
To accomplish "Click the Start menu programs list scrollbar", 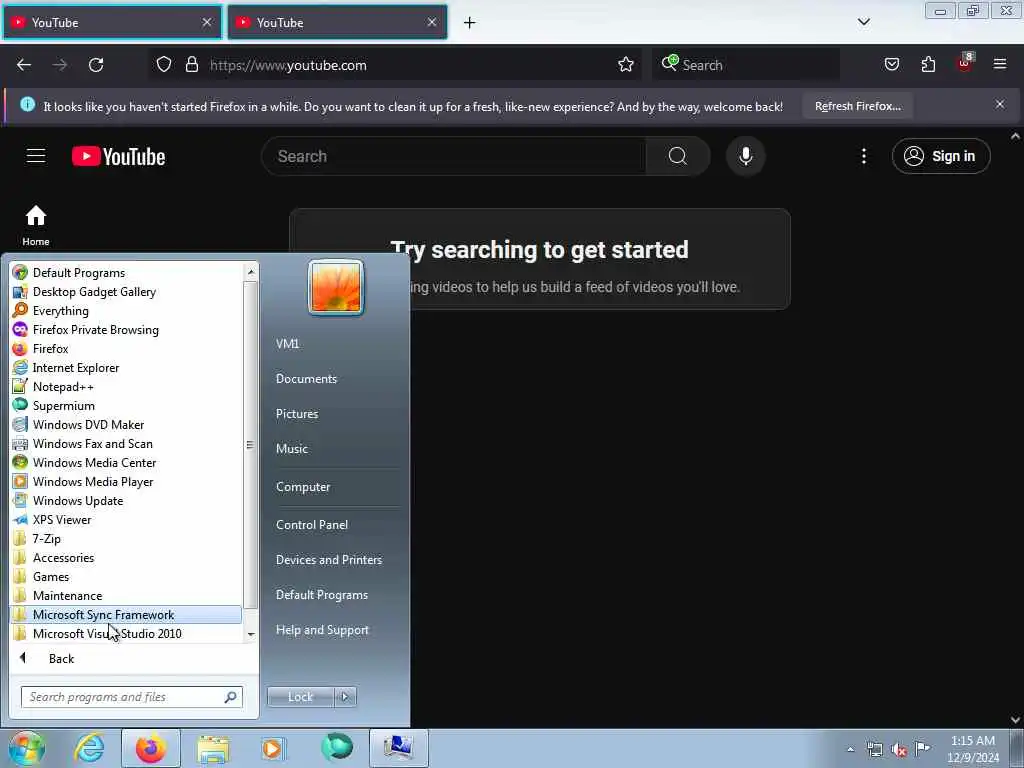I will coord(250,444).
